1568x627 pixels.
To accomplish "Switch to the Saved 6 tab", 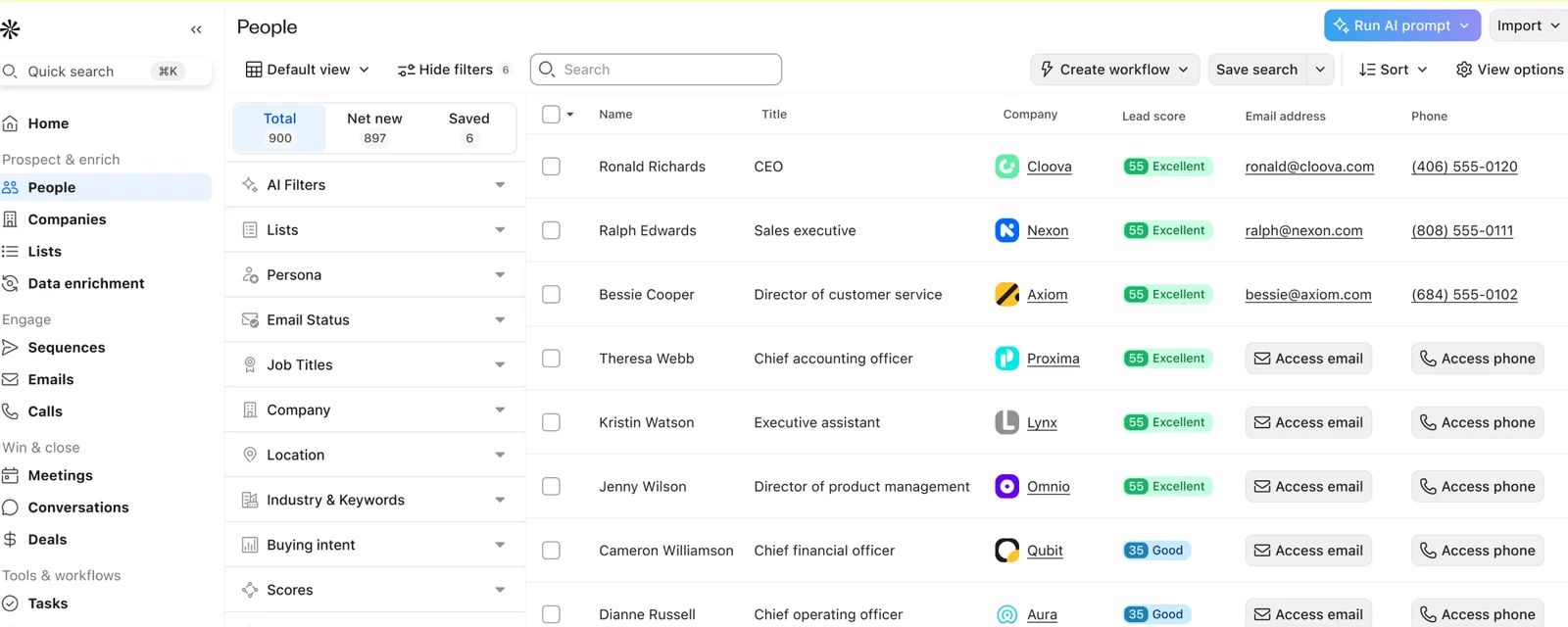I will click(x=469, y=127).
